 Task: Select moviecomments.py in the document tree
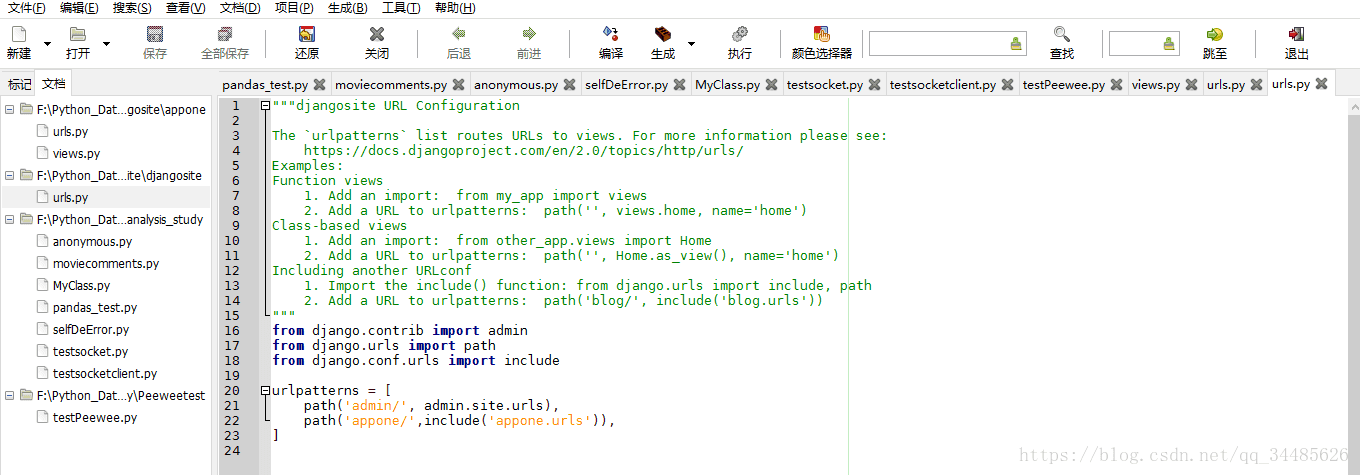(x=106, y=264)
